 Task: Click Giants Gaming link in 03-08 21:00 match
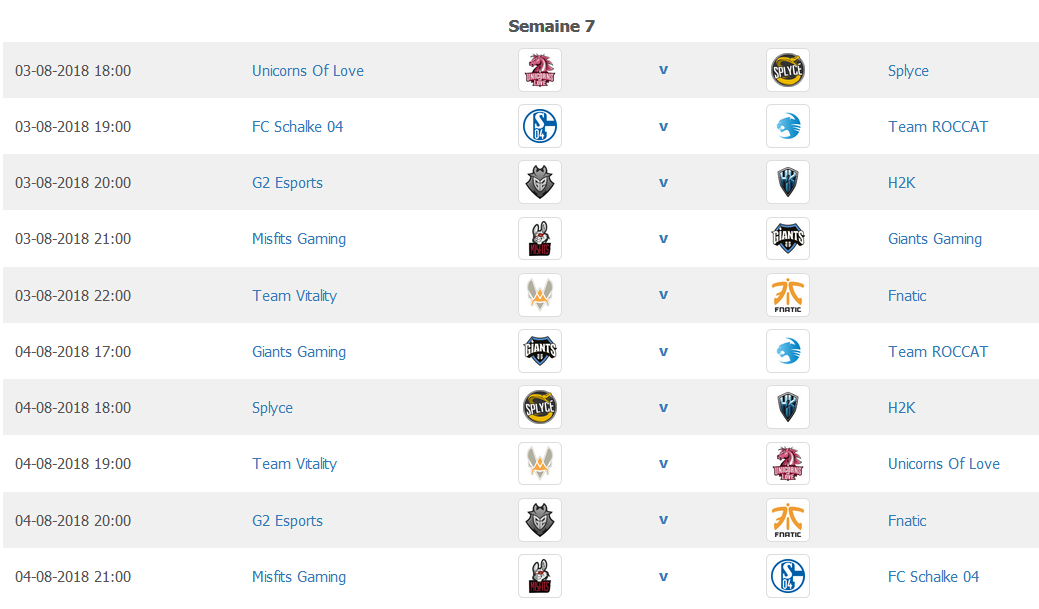point(935,239)
